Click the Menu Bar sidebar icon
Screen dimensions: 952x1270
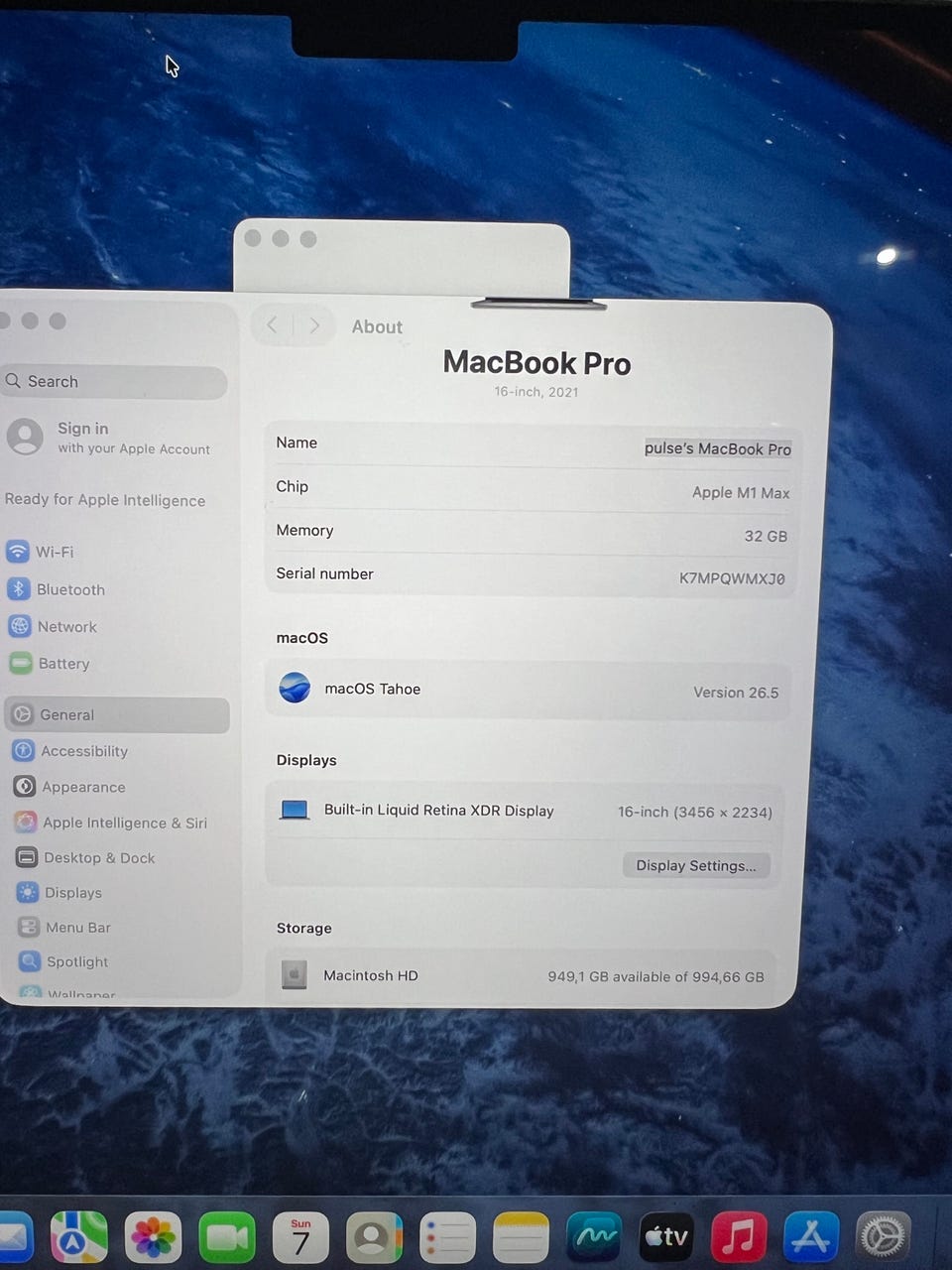coord(29,927)
